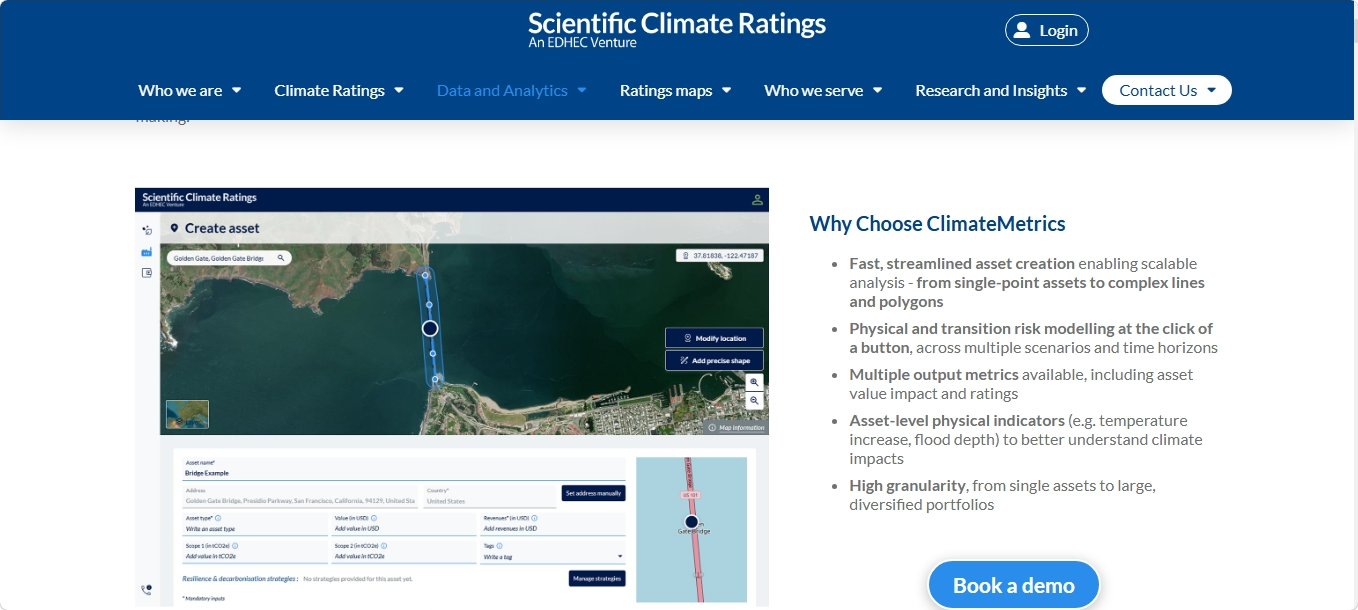This screenshot has height=610, width=1358.
Task: Click the Address field
Action: coord(300,496)
